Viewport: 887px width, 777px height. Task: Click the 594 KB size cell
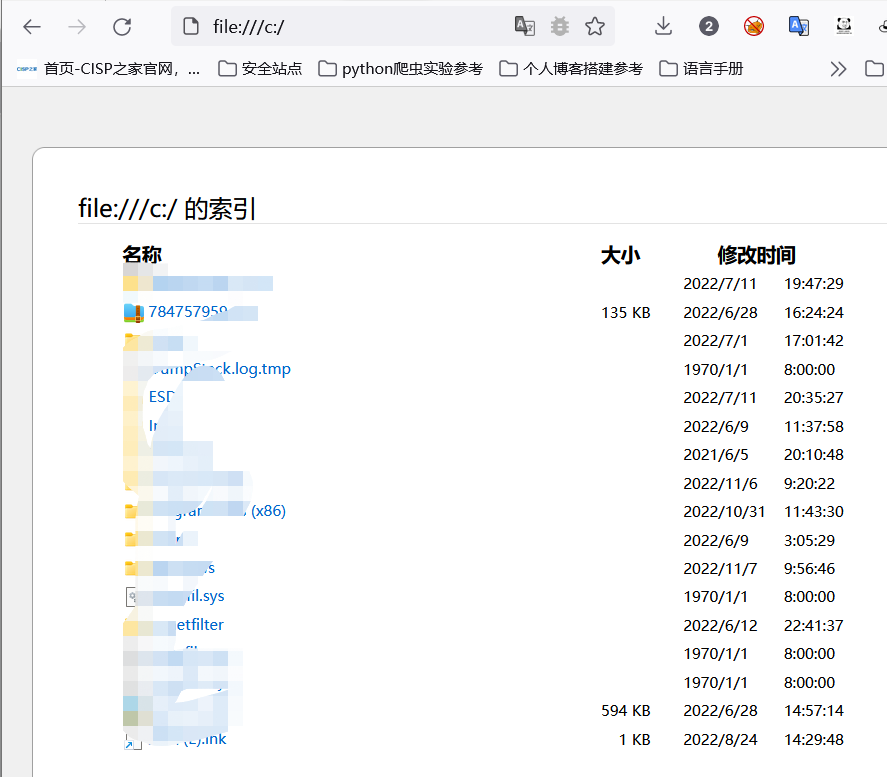point(626,711)
